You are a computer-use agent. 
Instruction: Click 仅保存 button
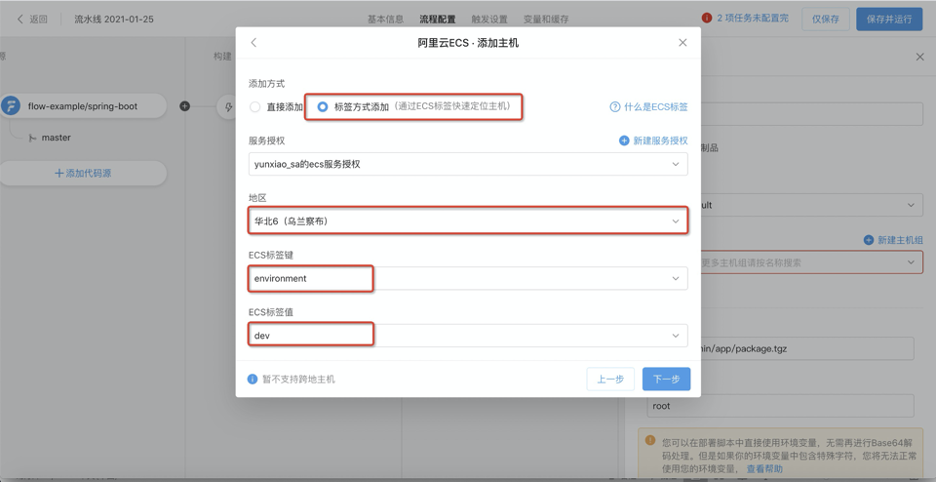coord(826,19)
